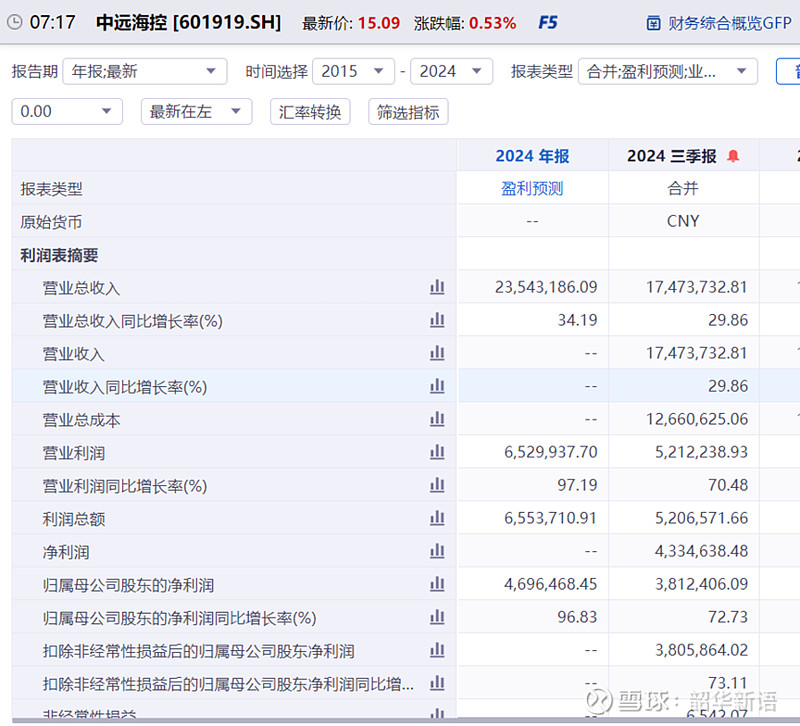Viewport: 800px width, 726px height.
Task: Select the 归属母公司股东的净利润 row label
Action: (x=129, y=585)
